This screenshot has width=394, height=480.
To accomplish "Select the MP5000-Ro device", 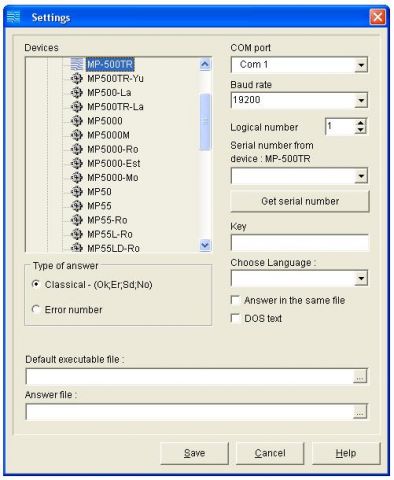I will pyautogui.click(x=113, y=149).
